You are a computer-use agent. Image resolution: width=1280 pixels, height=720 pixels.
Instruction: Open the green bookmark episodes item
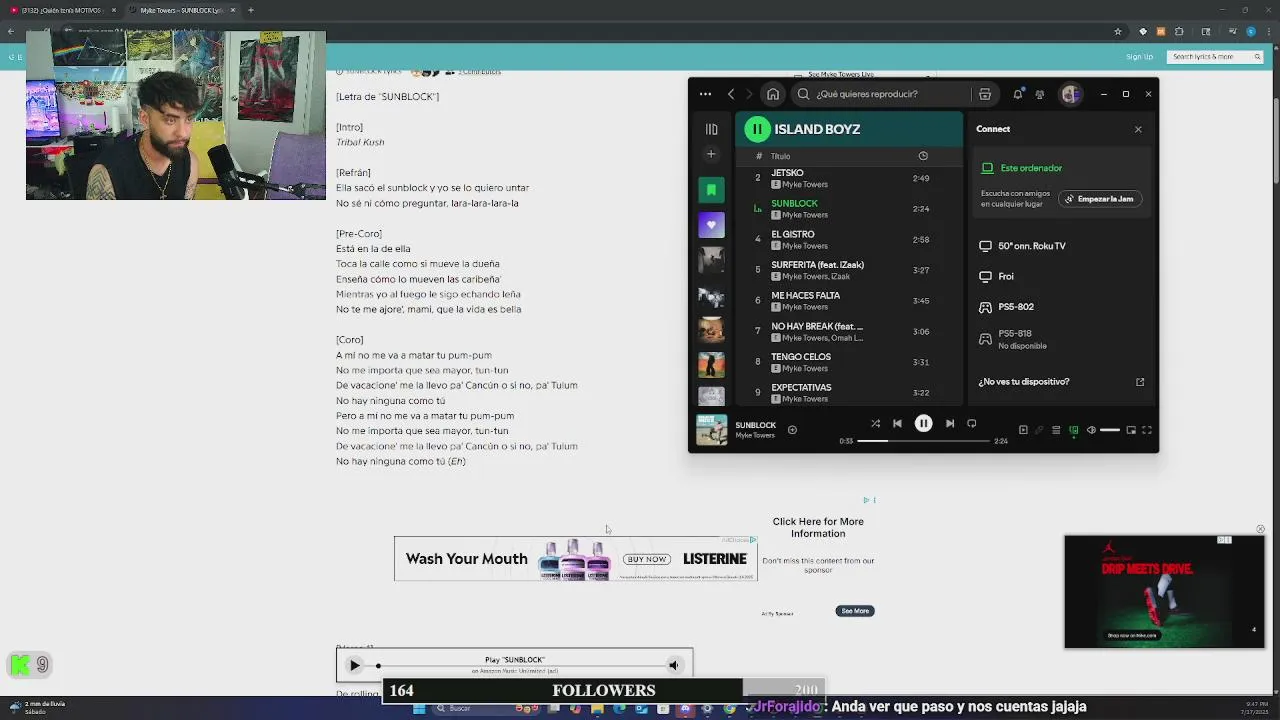point(711,190)
